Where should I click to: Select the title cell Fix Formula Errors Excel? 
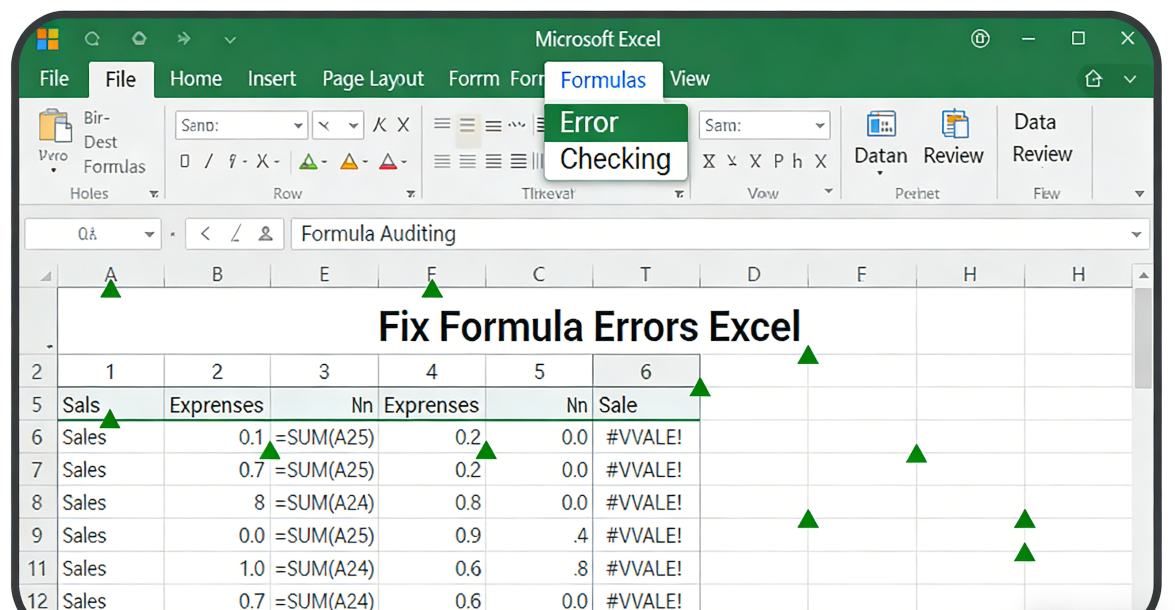589,326
